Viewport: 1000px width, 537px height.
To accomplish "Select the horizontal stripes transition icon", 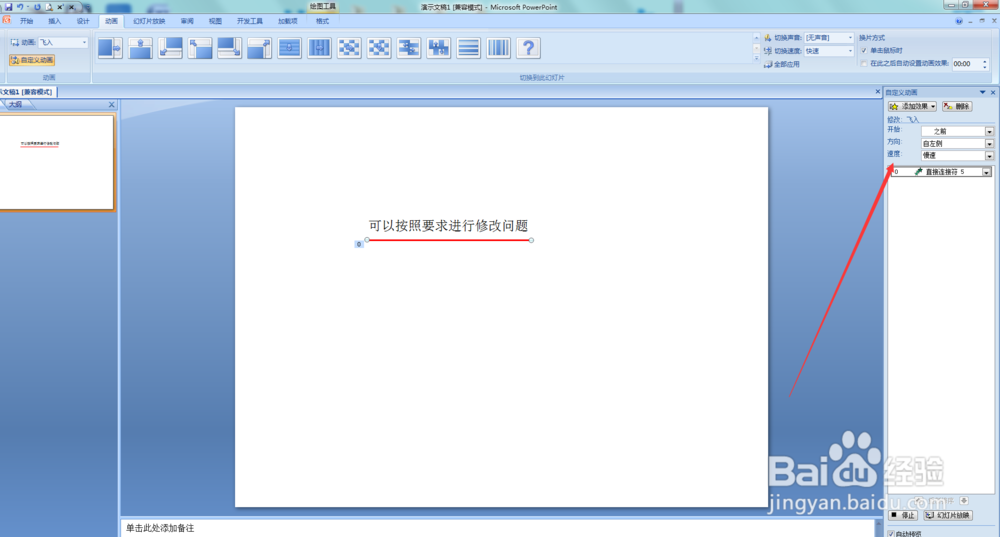I will coord(468,48).
